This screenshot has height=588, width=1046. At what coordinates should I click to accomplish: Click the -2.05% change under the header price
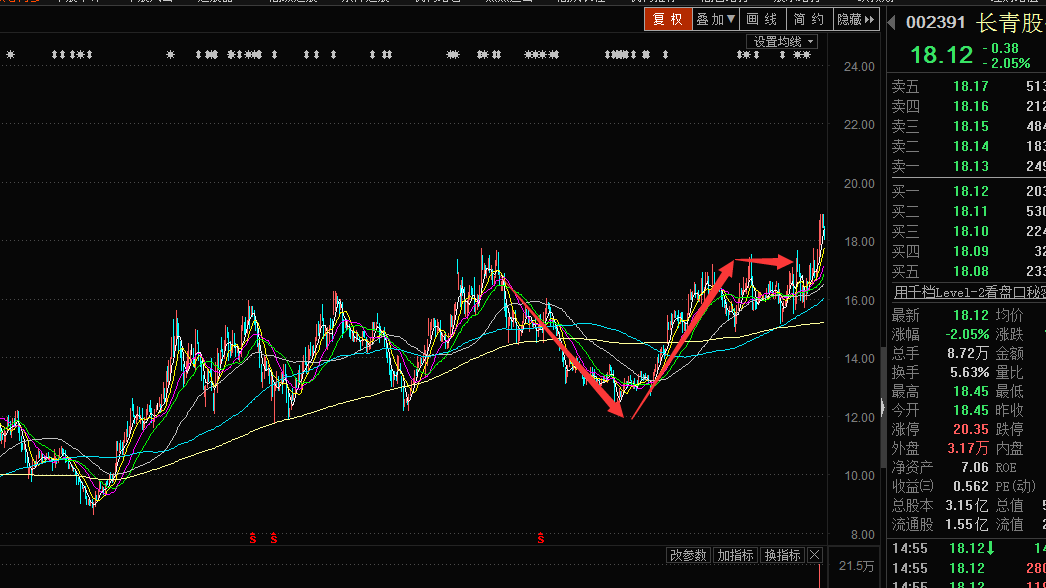(1006, 63)
